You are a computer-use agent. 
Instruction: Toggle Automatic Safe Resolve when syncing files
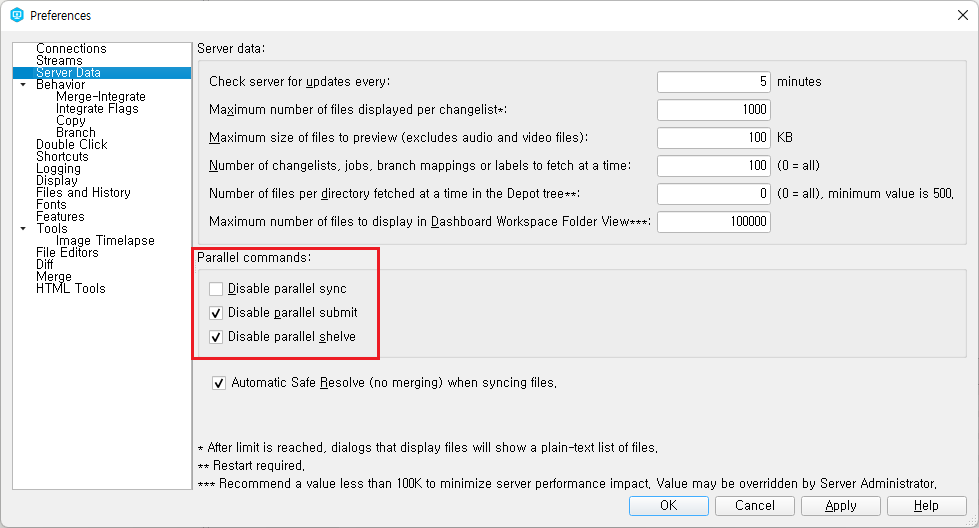219,383
